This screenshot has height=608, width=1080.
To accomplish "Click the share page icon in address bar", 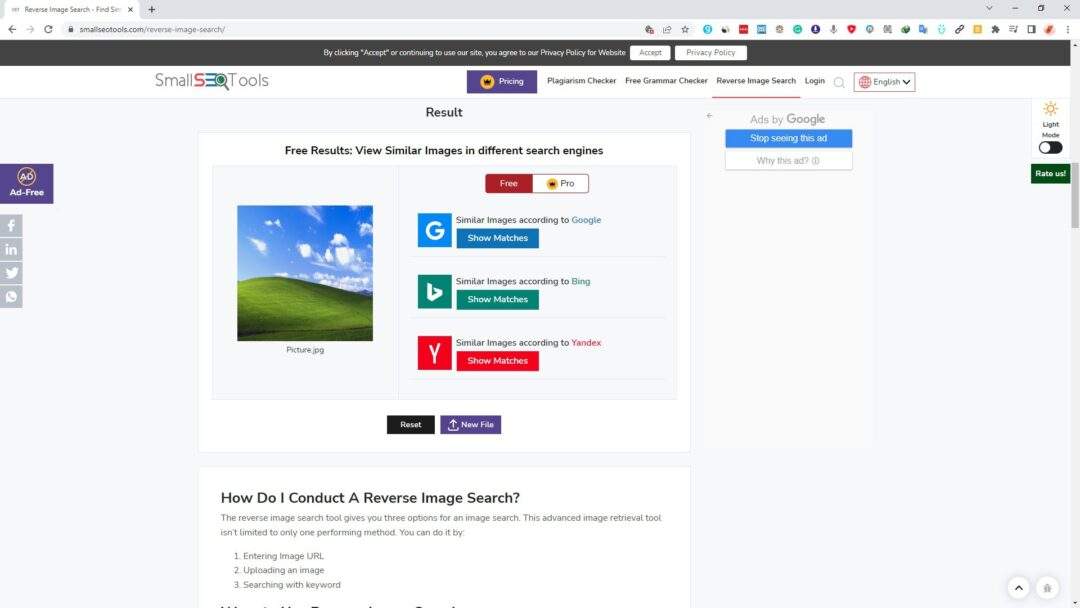I will pos(667,30).
